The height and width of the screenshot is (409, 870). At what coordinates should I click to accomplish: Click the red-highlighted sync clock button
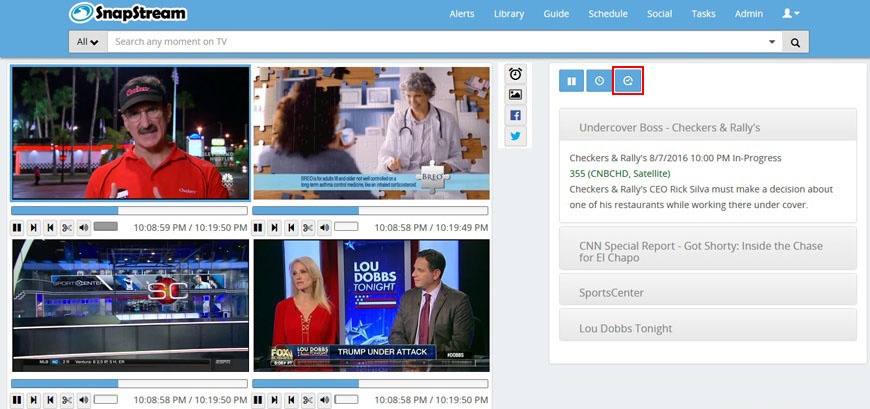tap(628, 81)
